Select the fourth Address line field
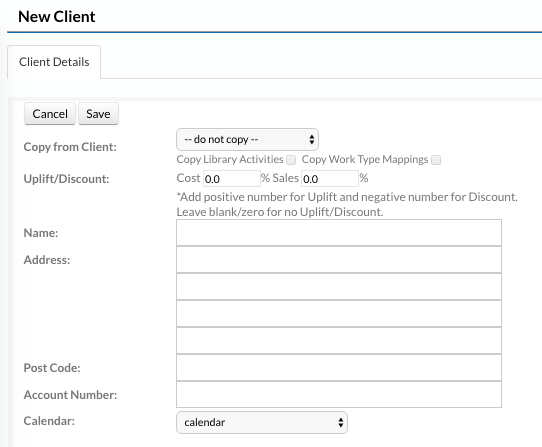This screenshot has width=542, height=447. (x=339, y=341)
